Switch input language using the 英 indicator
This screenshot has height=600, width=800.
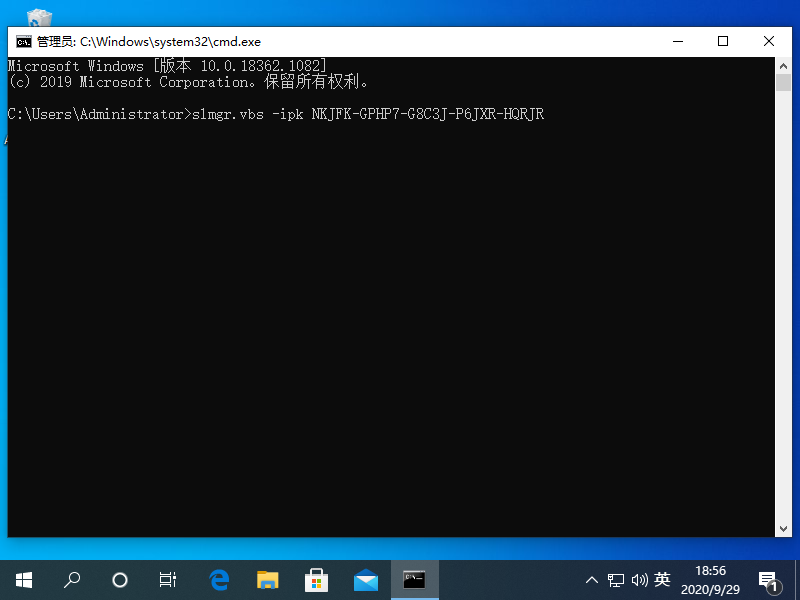tap(665, 580)
